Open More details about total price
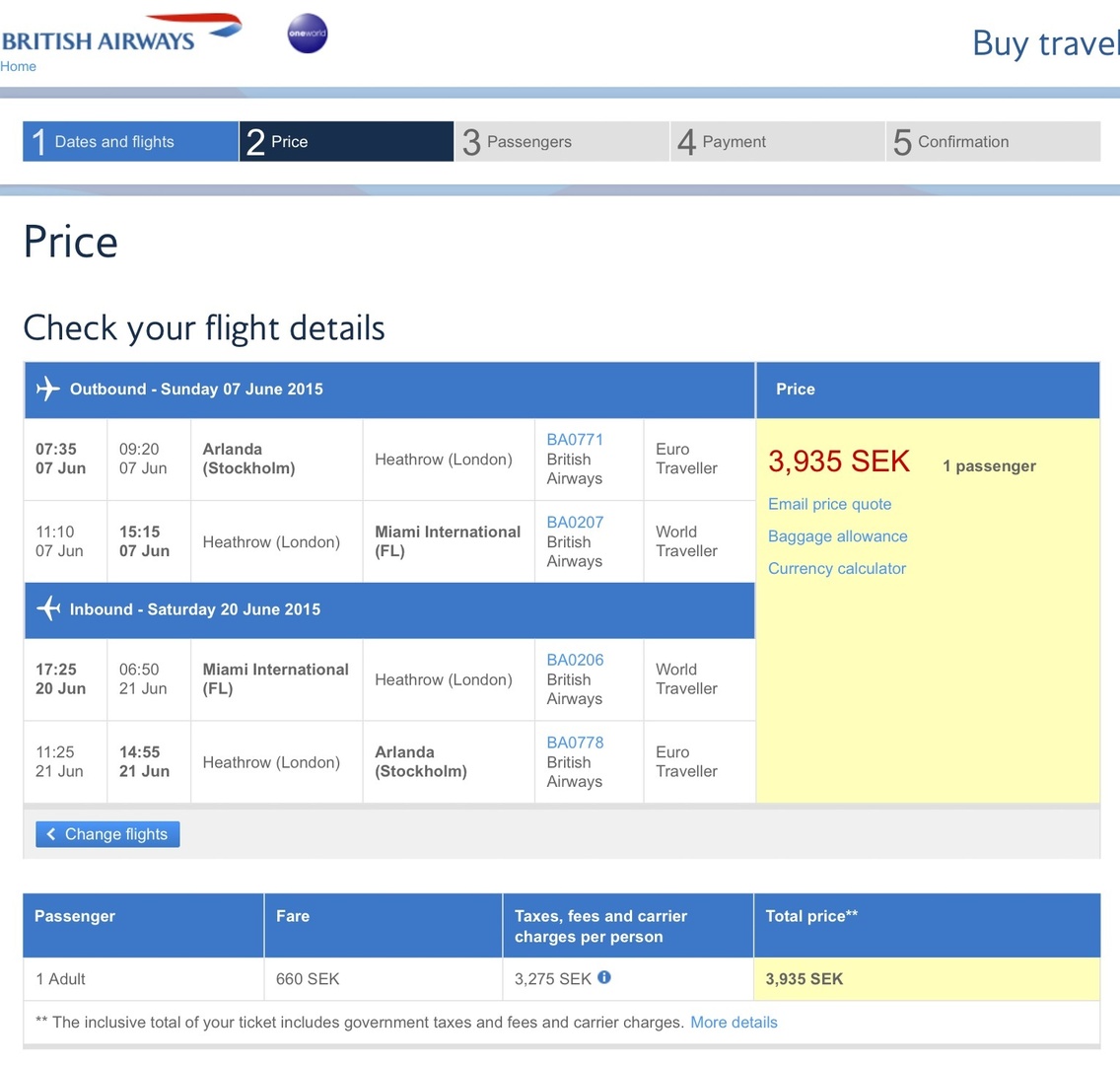 coord(734,1023)
